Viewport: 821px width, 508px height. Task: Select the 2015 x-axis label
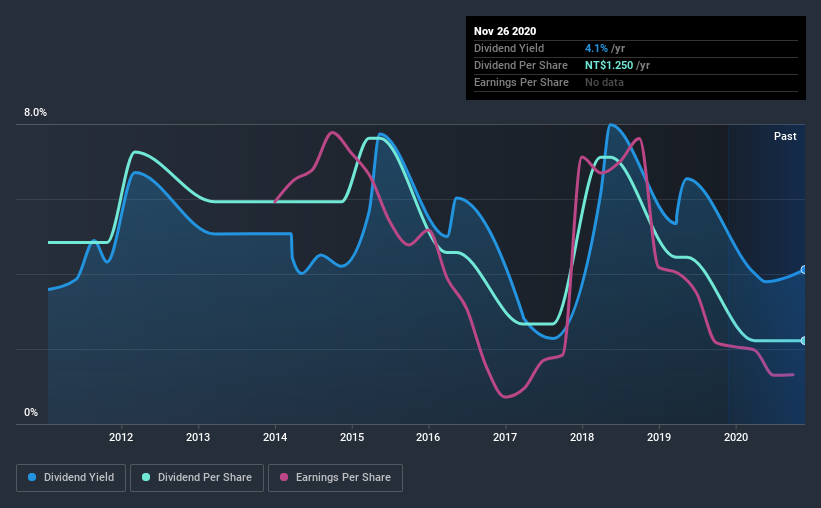coord(352,437)
